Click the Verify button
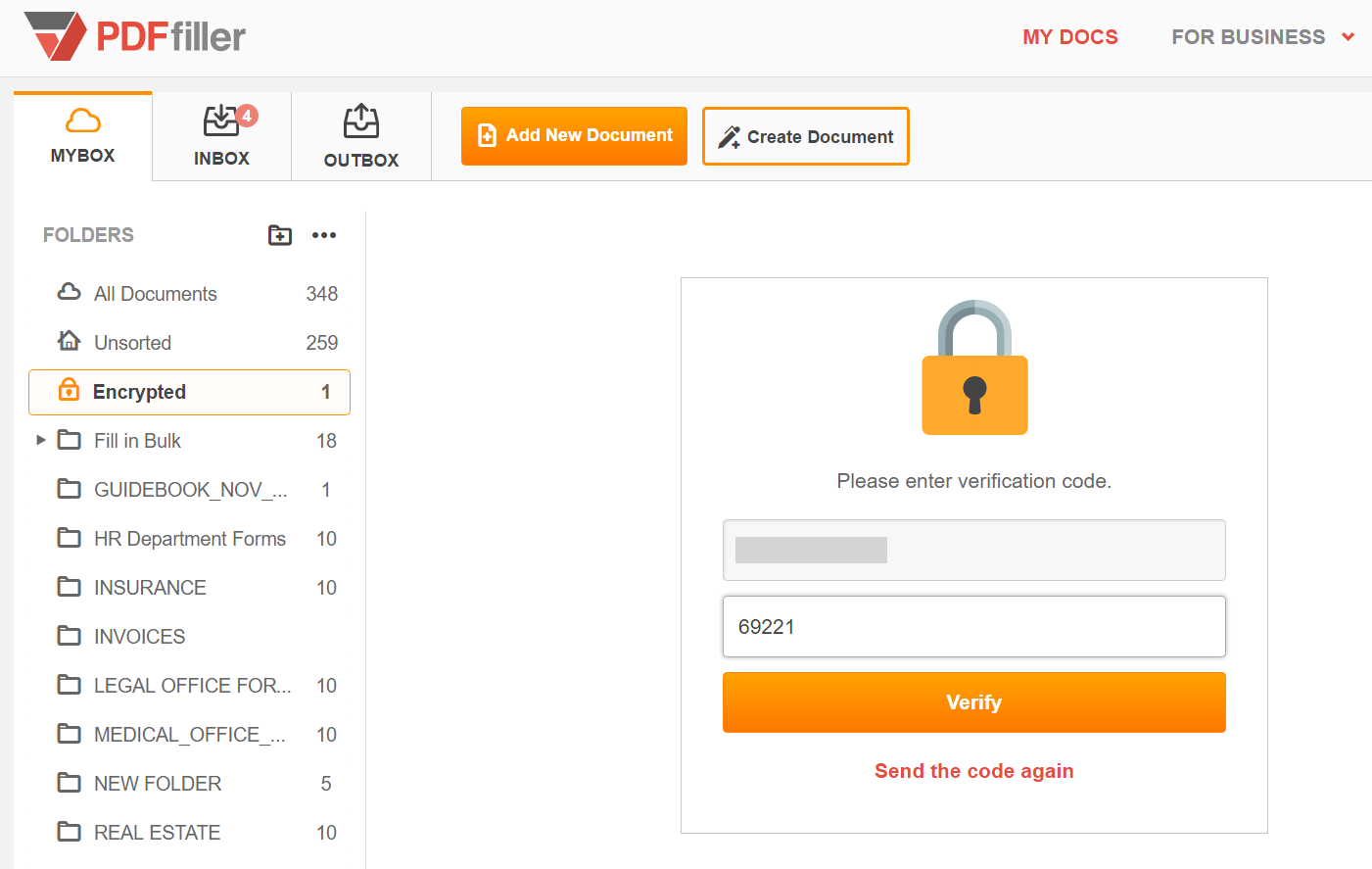1372x869 pixels. [x=974, y=702]
